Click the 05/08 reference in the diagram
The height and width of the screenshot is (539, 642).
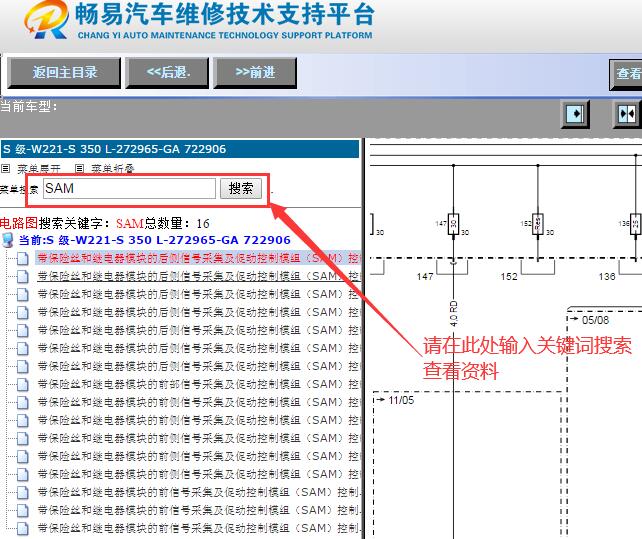coord(595,320)
